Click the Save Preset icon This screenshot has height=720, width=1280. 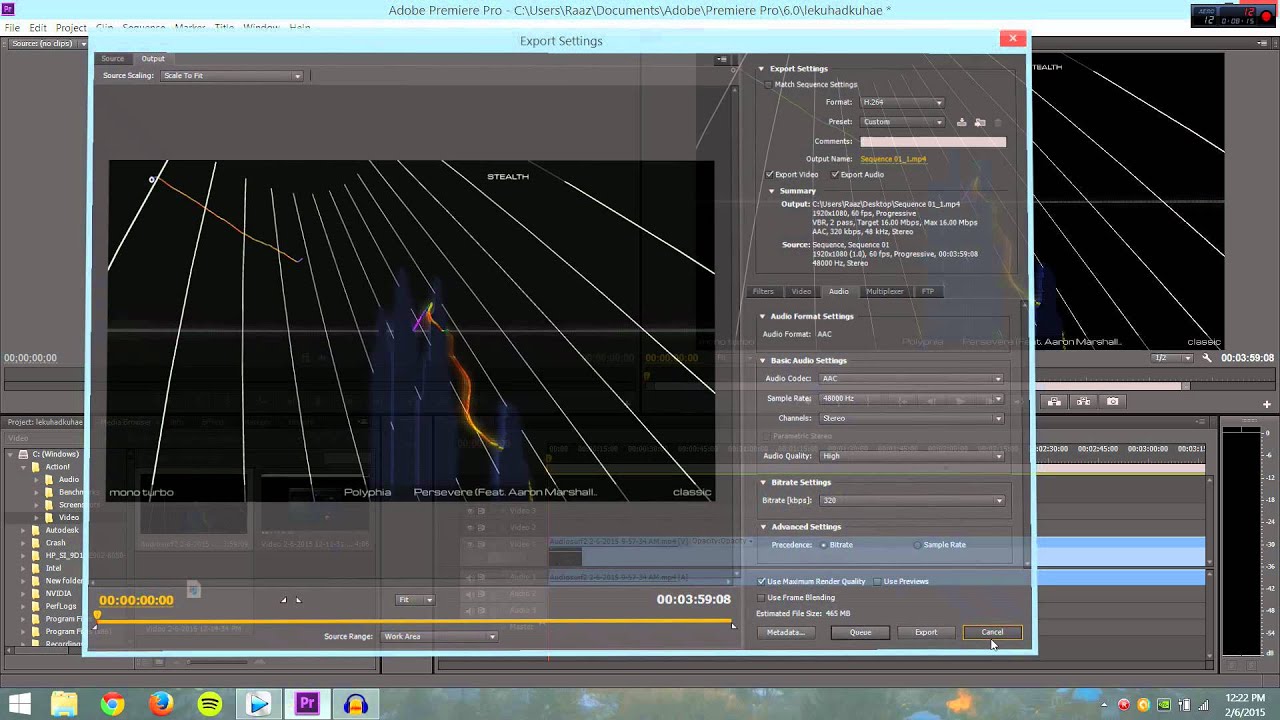tap(962, 122)
